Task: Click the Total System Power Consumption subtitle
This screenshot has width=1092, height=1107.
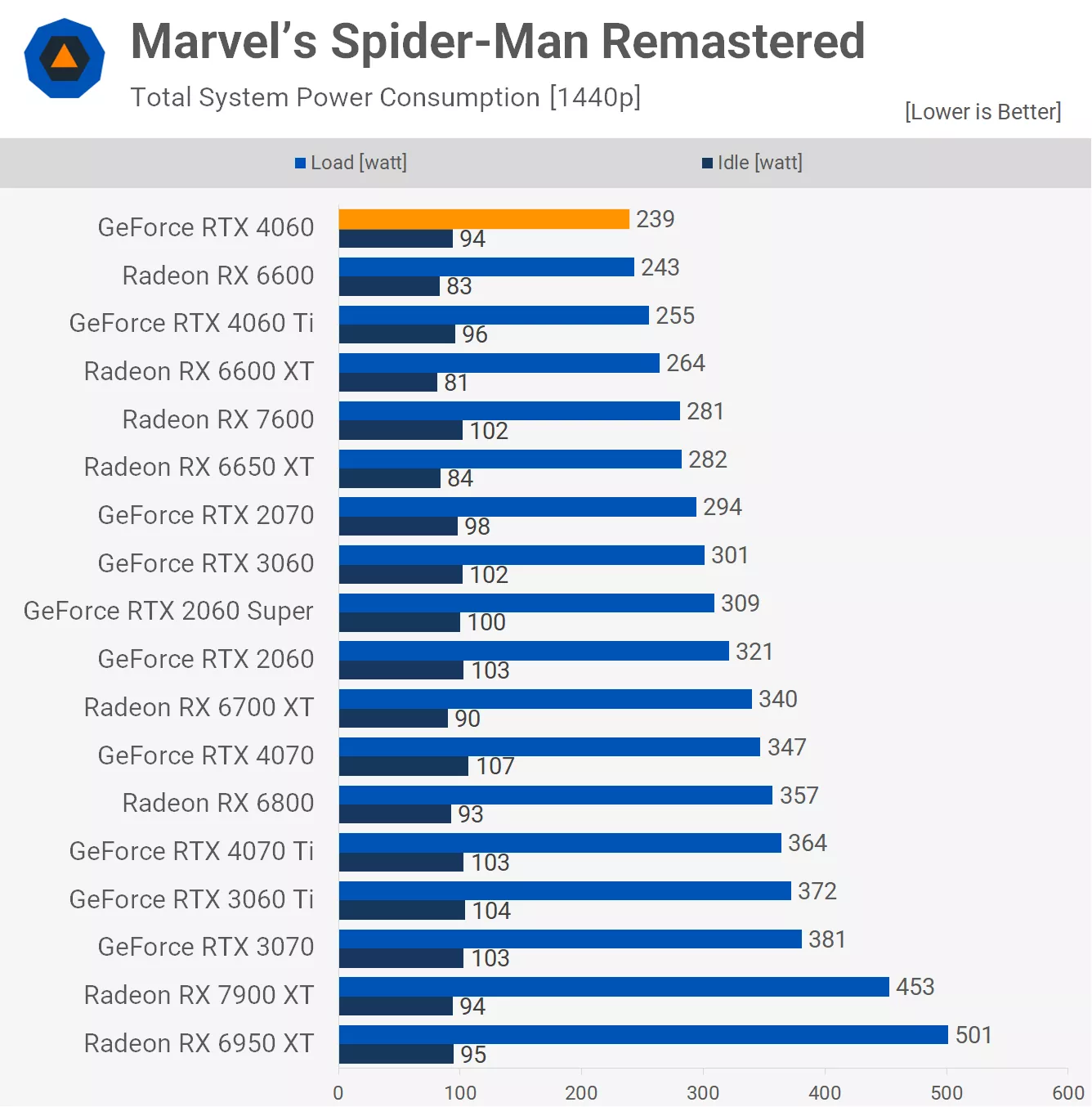Action: (x=386, y=97)
